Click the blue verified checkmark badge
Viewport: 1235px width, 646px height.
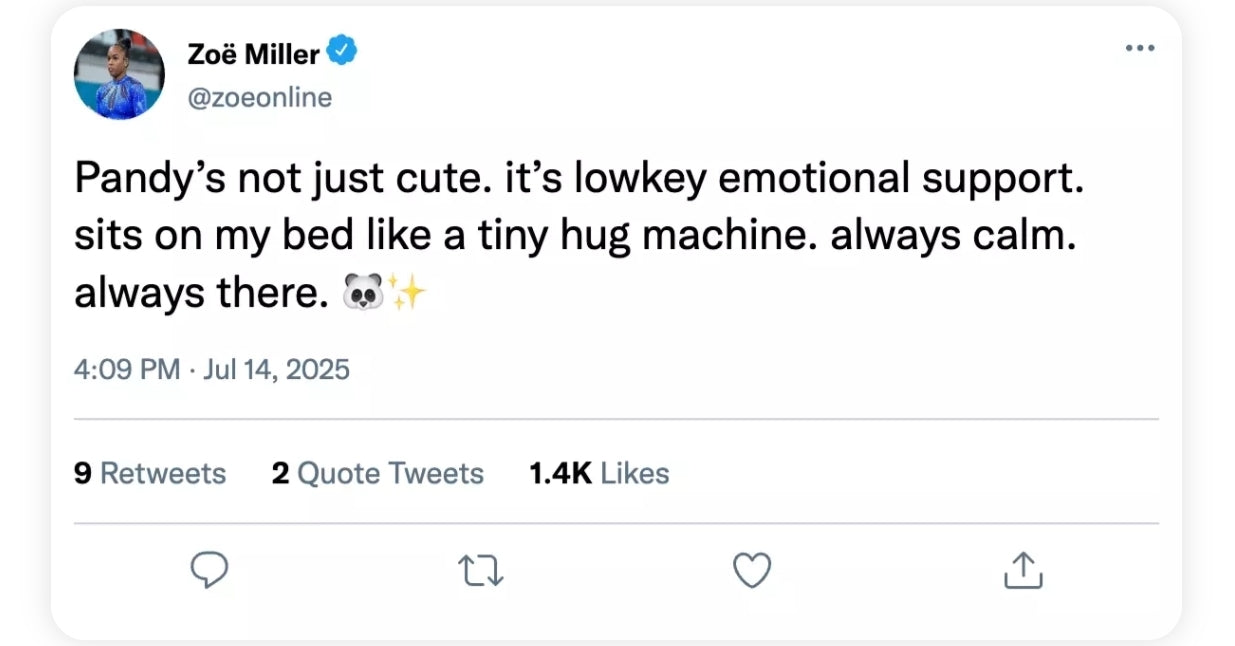pos(343,52)
